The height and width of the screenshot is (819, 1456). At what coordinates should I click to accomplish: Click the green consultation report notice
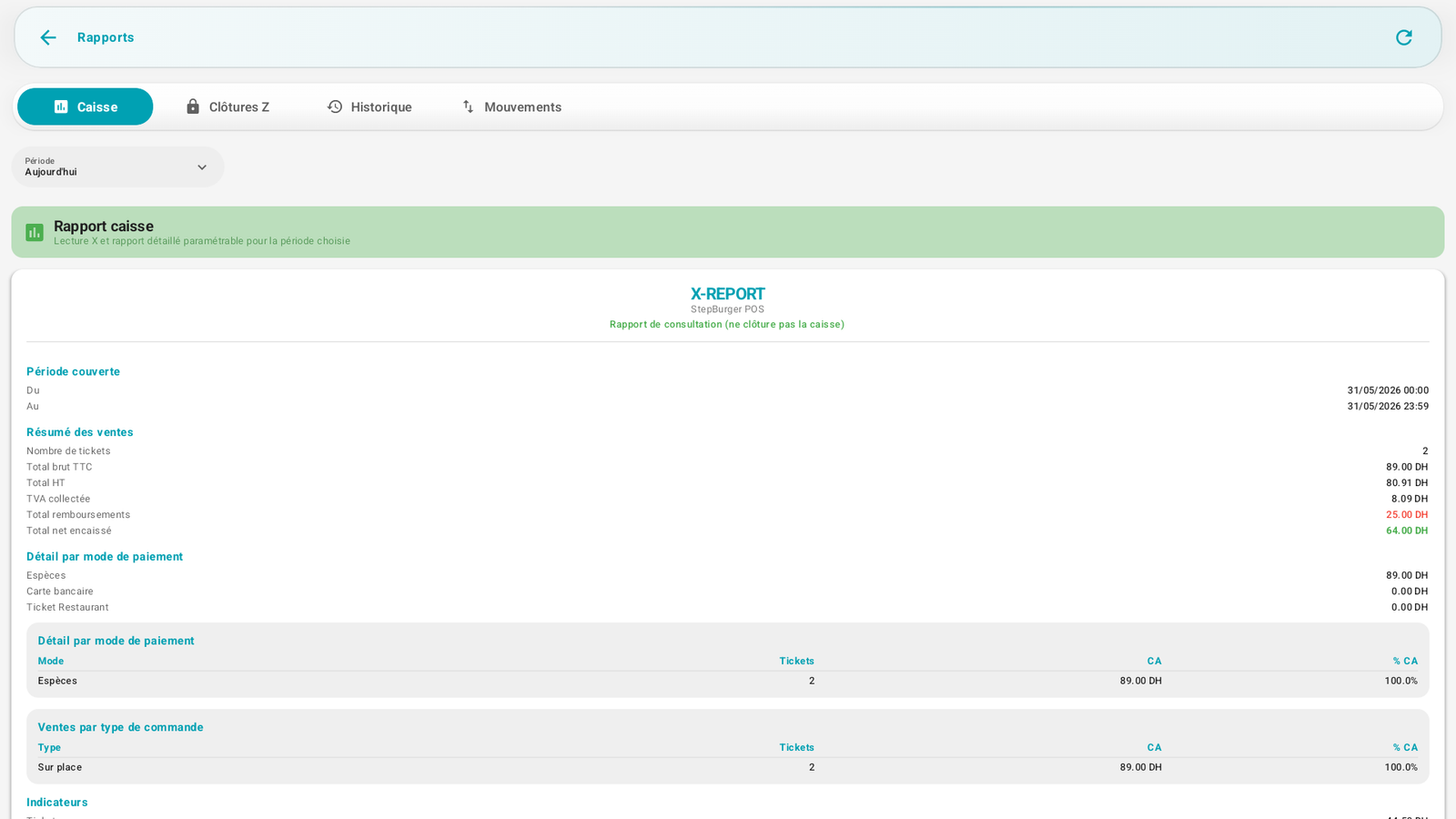coord(727,324)
